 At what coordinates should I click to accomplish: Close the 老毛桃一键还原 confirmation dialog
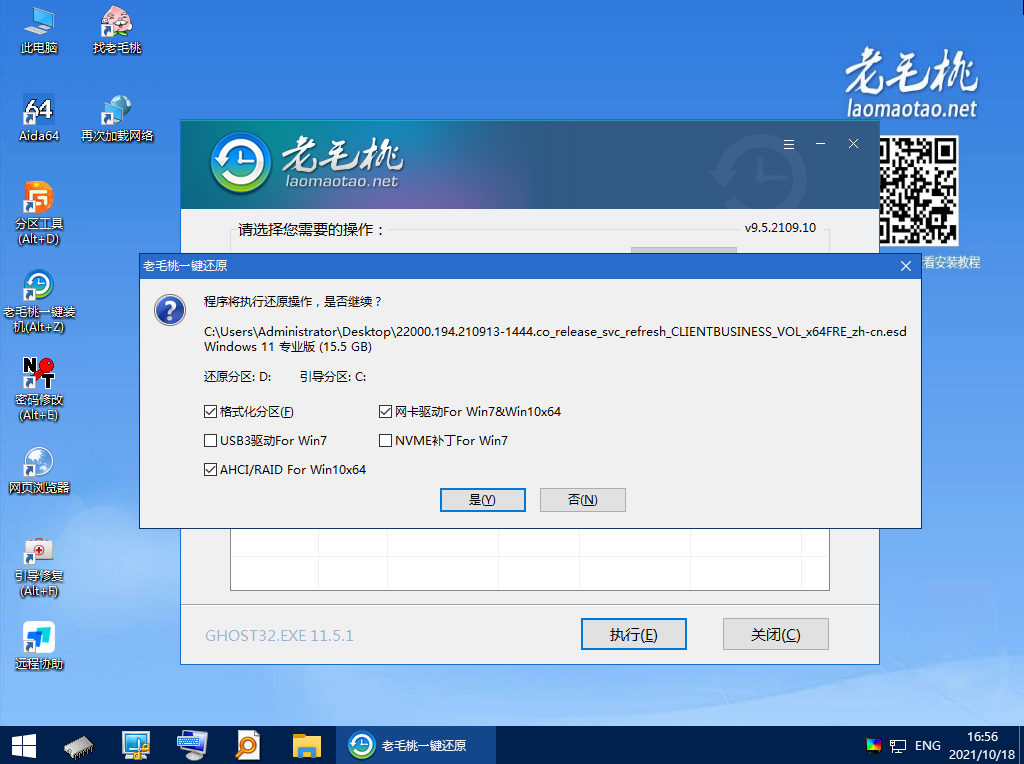coord(906,266)
